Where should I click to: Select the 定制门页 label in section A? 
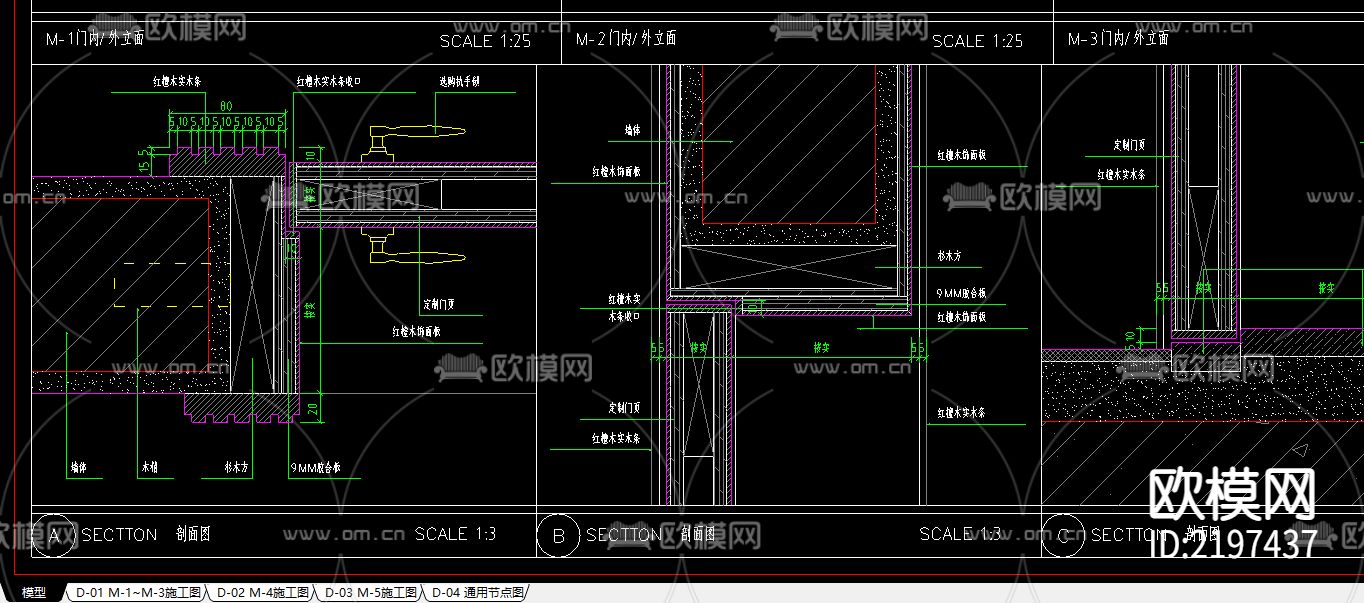pos(439,304)
